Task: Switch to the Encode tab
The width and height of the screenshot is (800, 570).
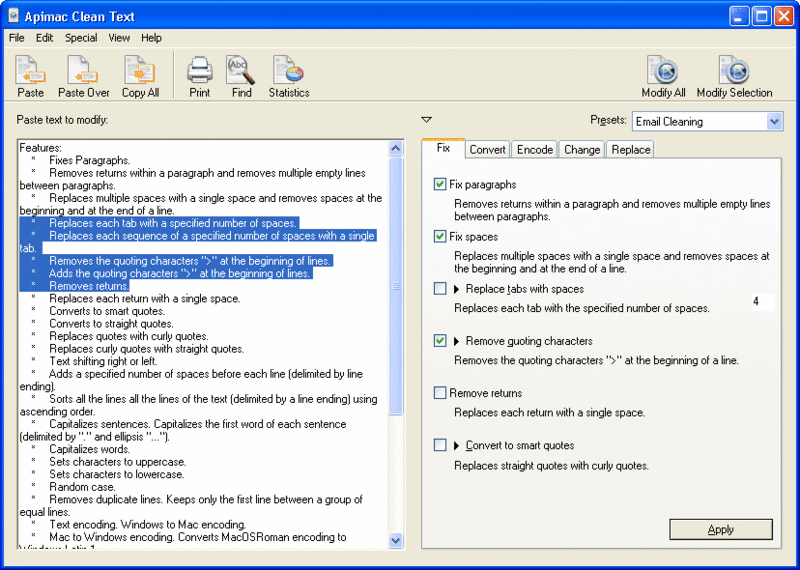Action: pyautogui.click(x=535, y=150)
